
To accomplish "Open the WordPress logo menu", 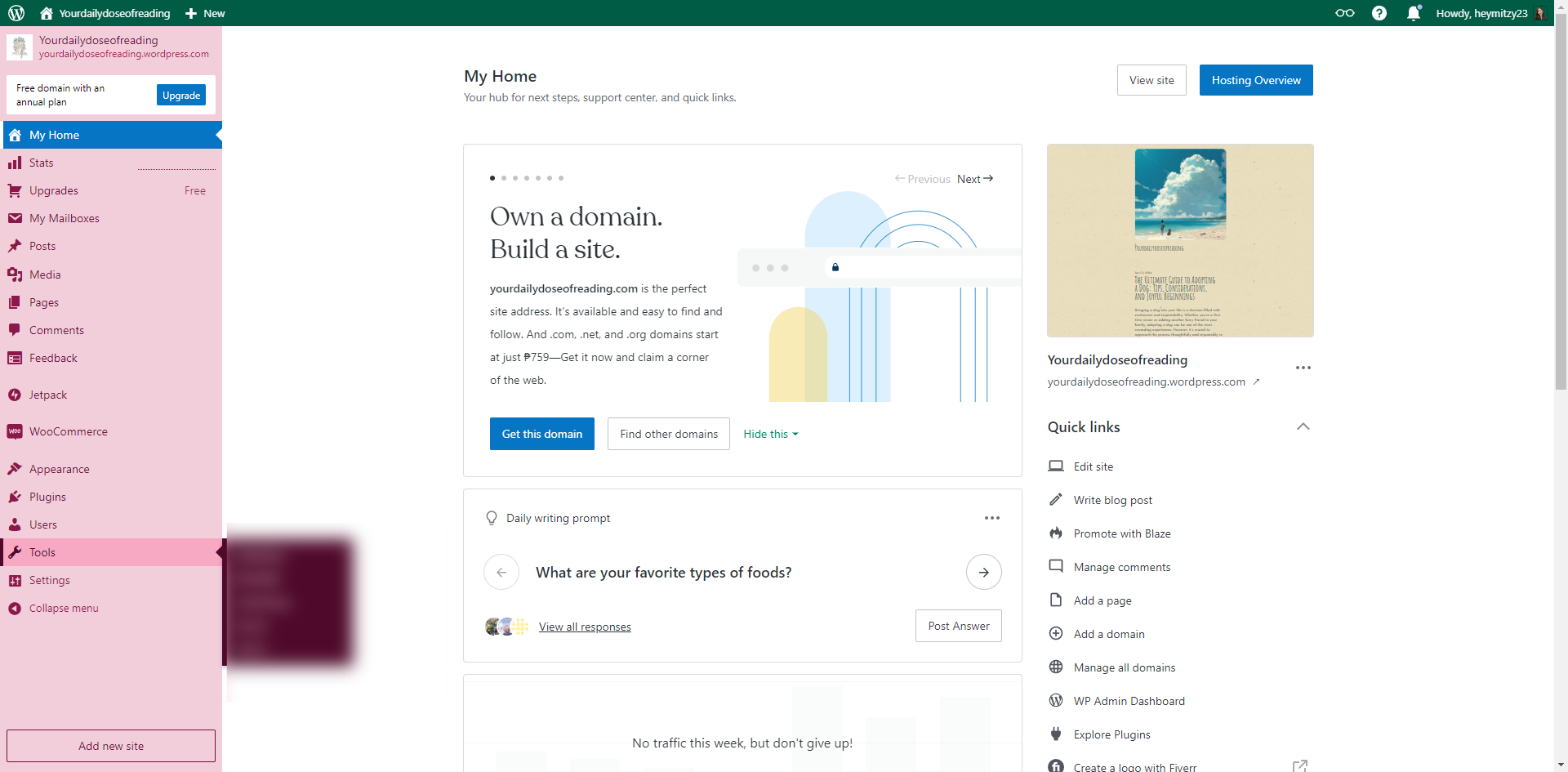I will pos(16,13).
